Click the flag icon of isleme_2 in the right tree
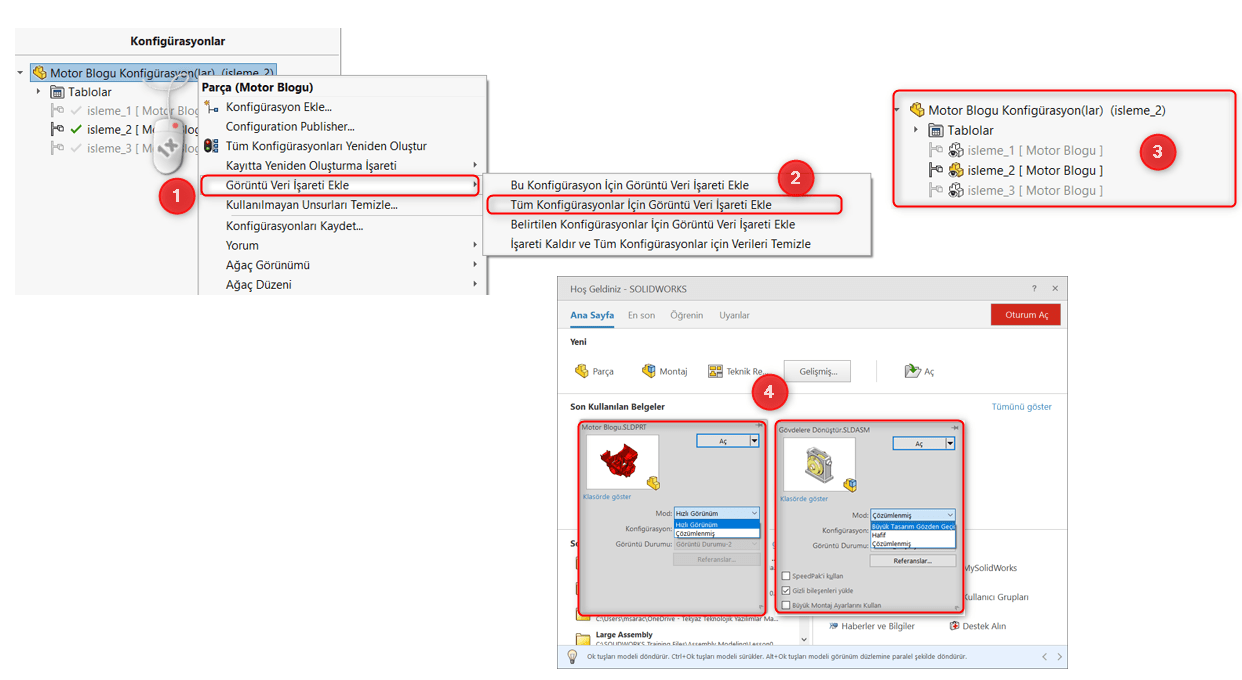 pyautogui.click(x=936, y=170)
